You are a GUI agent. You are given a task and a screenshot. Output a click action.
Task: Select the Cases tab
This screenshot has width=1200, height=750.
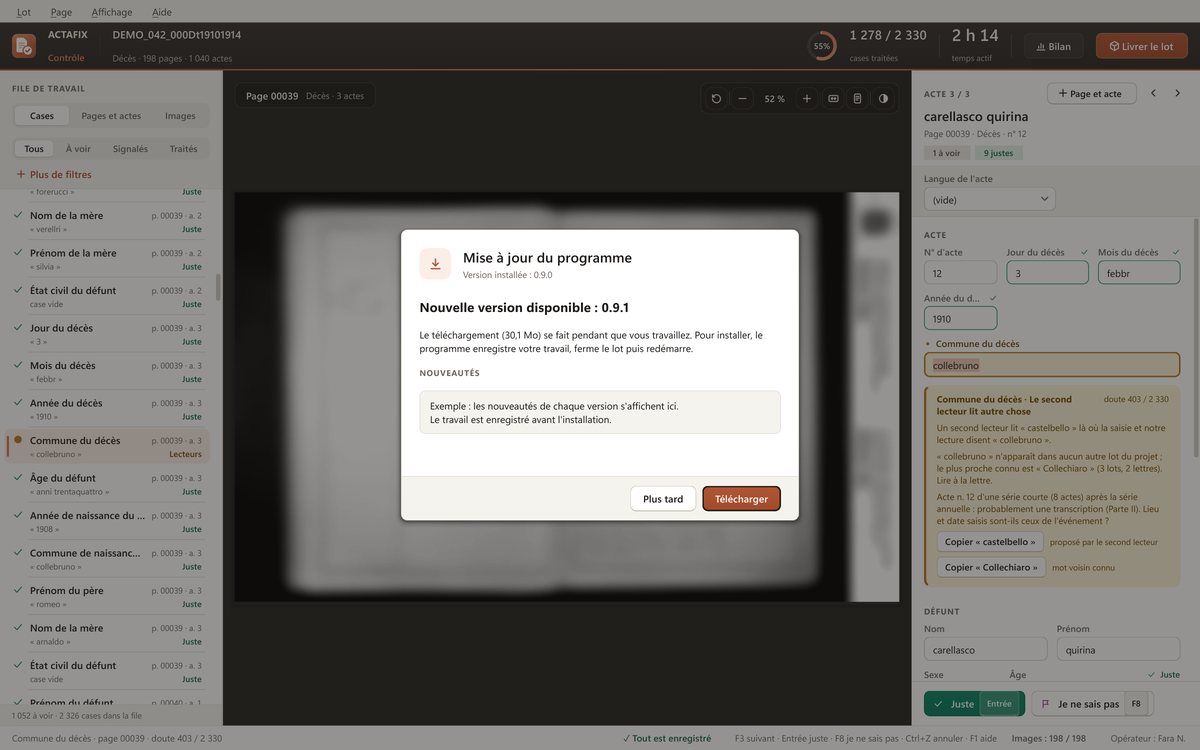click(42, 116)
